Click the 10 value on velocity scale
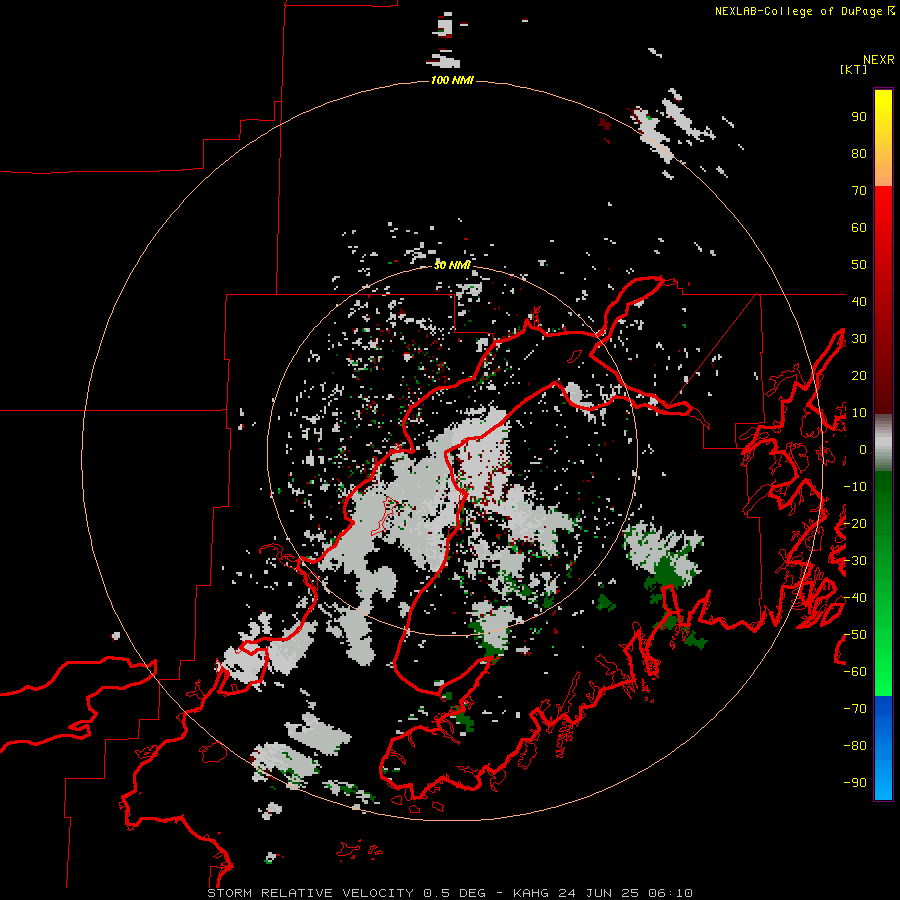 point(859,413)
